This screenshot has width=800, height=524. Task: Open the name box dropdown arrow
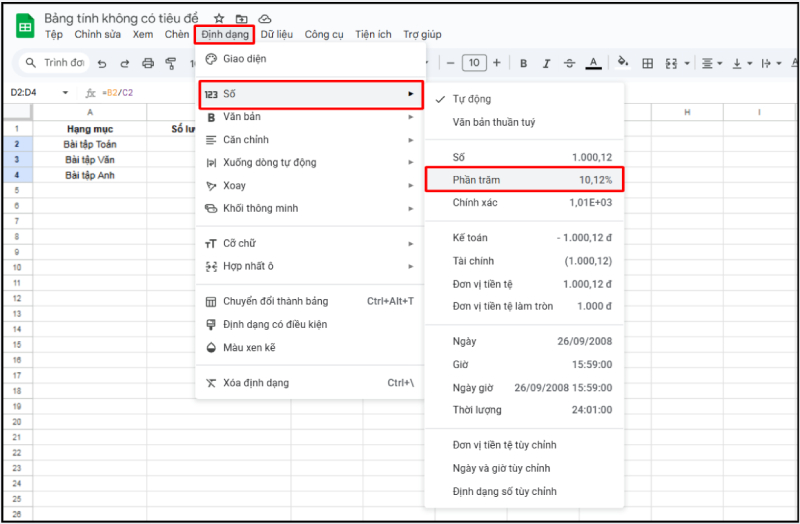click(66, 93)
